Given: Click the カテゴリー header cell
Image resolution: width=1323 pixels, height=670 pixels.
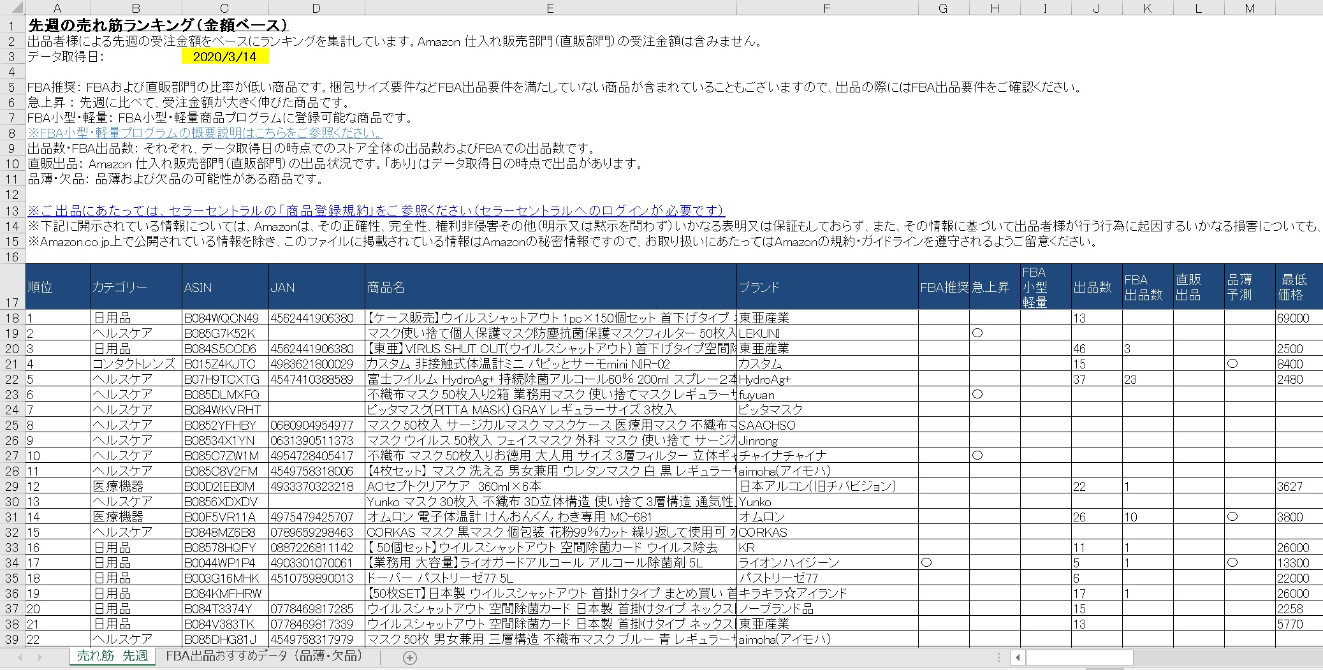Looking at the screenshot, I should pos(135,287).
